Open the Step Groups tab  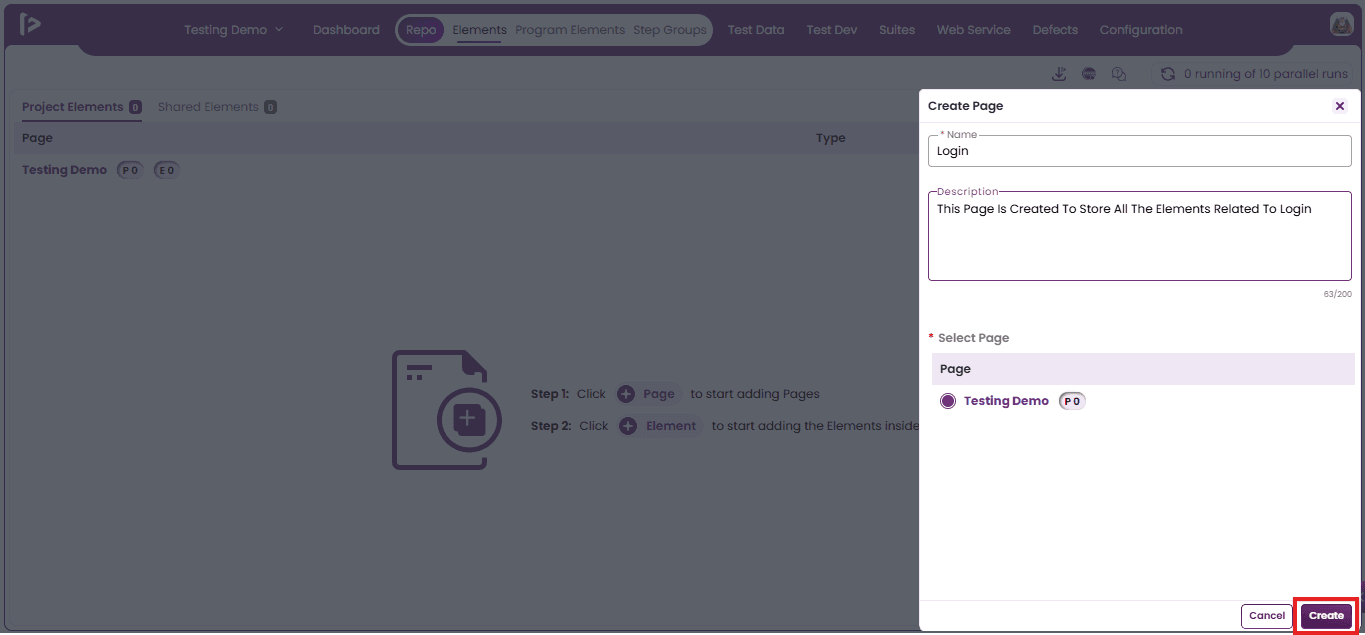pos(670,30)
